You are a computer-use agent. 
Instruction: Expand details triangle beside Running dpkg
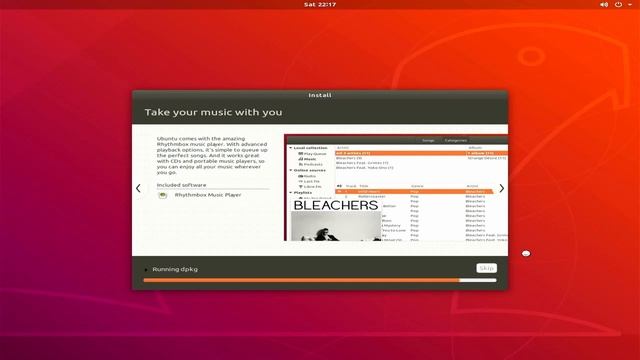(x=146, y=269)
